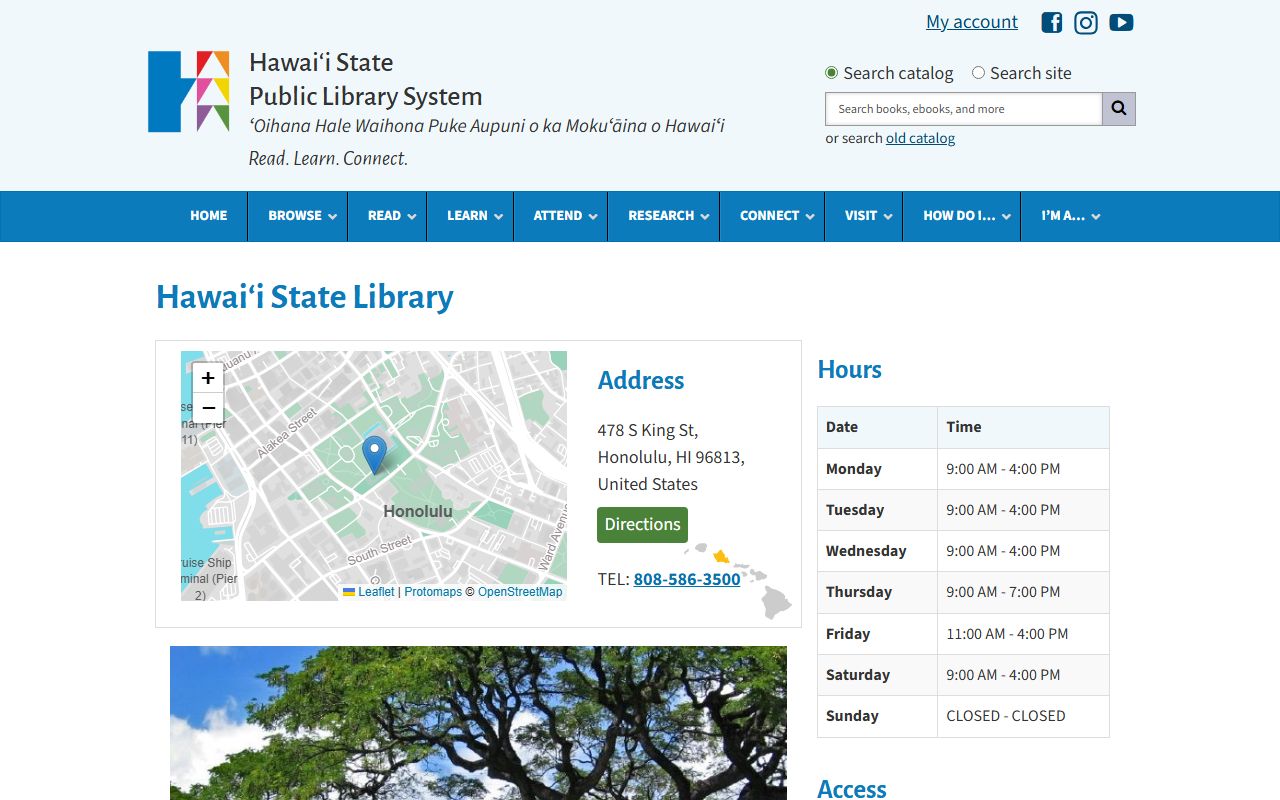Click the Address heading
This screenshot has width=1280, height=800.
tap(641, 380)
